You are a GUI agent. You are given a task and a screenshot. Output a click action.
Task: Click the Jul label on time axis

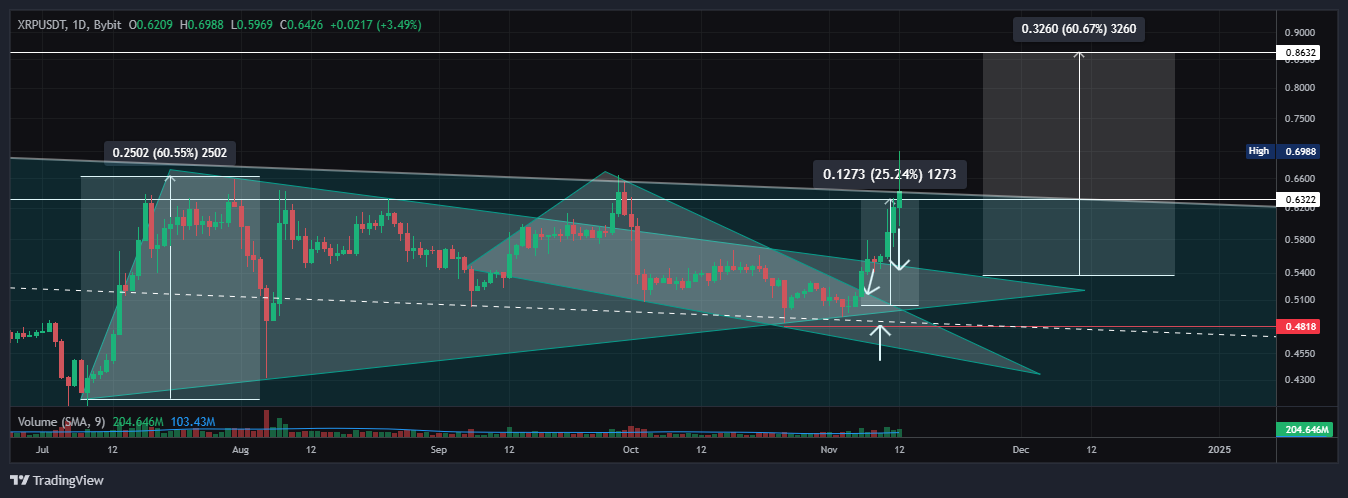[x=41, y=451]
